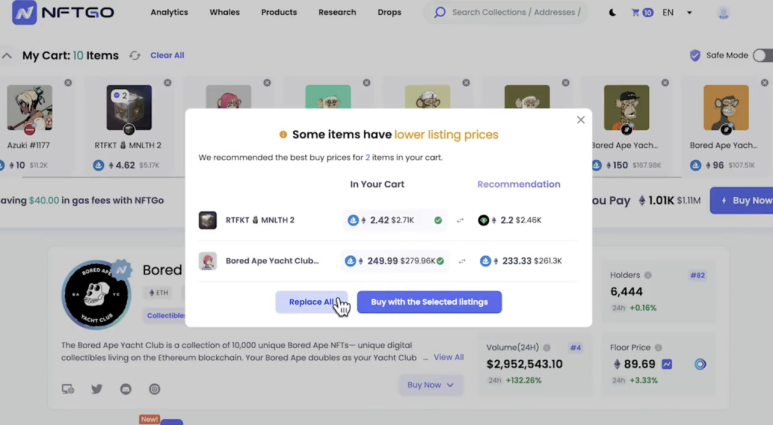Open the Products menu
773x425 pixels.
pos(279,12)
